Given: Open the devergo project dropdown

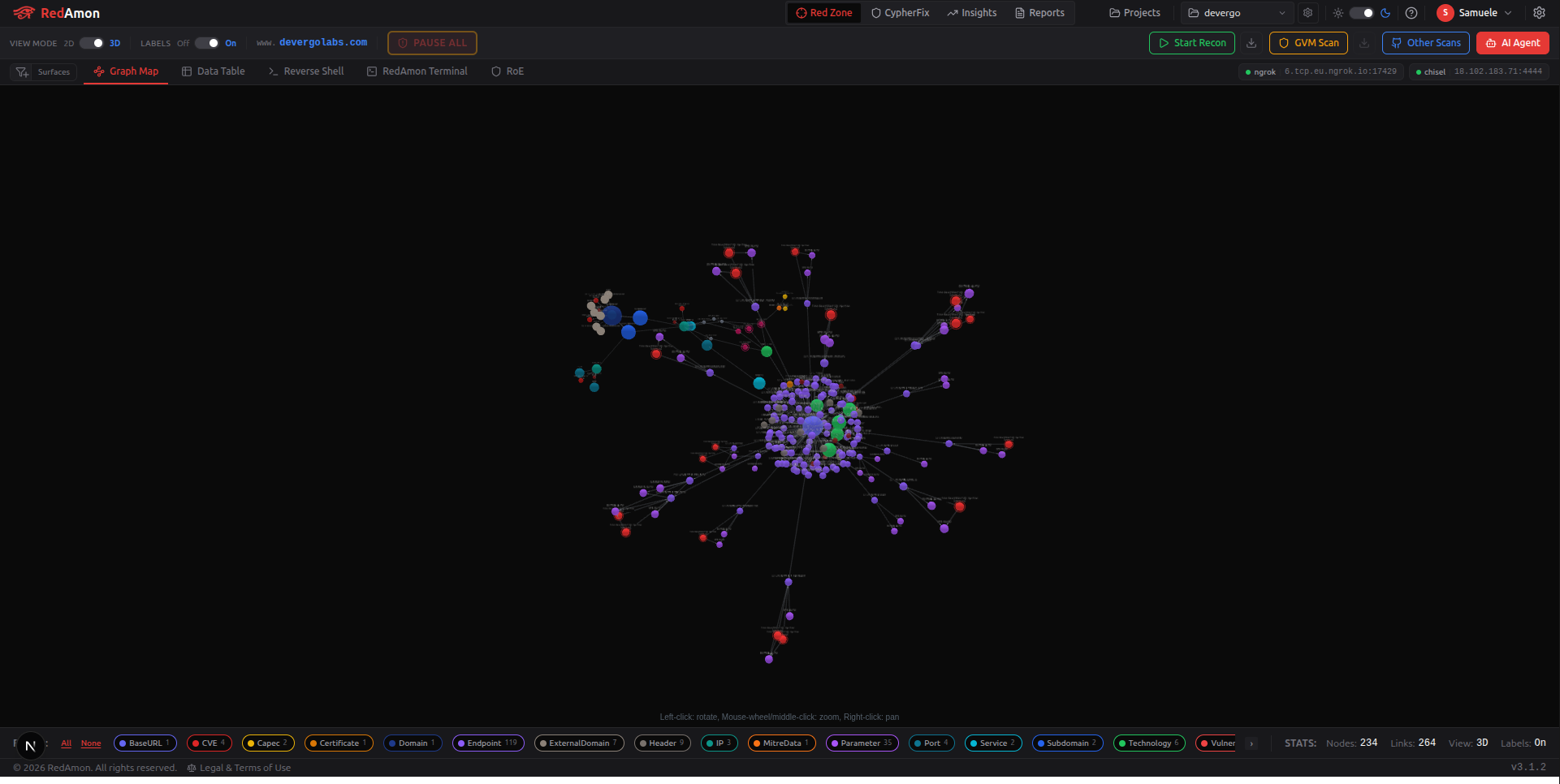Looking at the screenshot, I should [x=1238, y=13].
